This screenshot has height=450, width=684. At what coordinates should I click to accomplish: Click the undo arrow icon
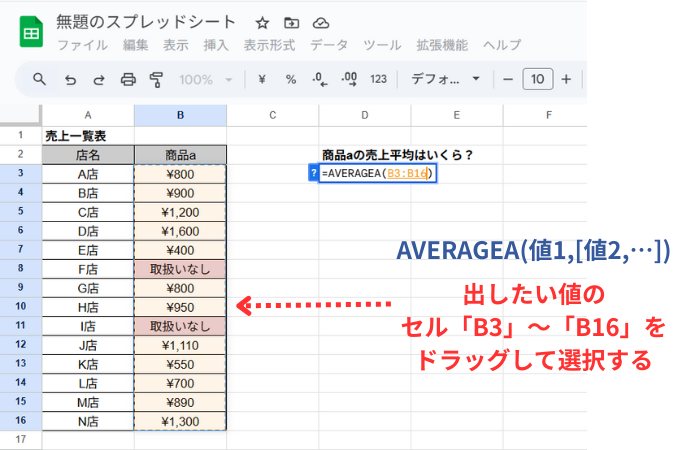(x=70, y=80)
